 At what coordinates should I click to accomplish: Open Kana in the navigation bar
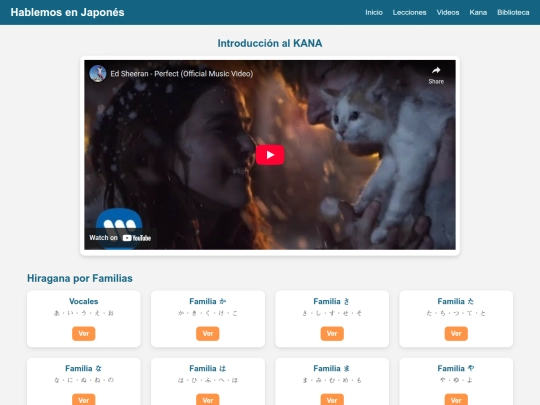478,12
